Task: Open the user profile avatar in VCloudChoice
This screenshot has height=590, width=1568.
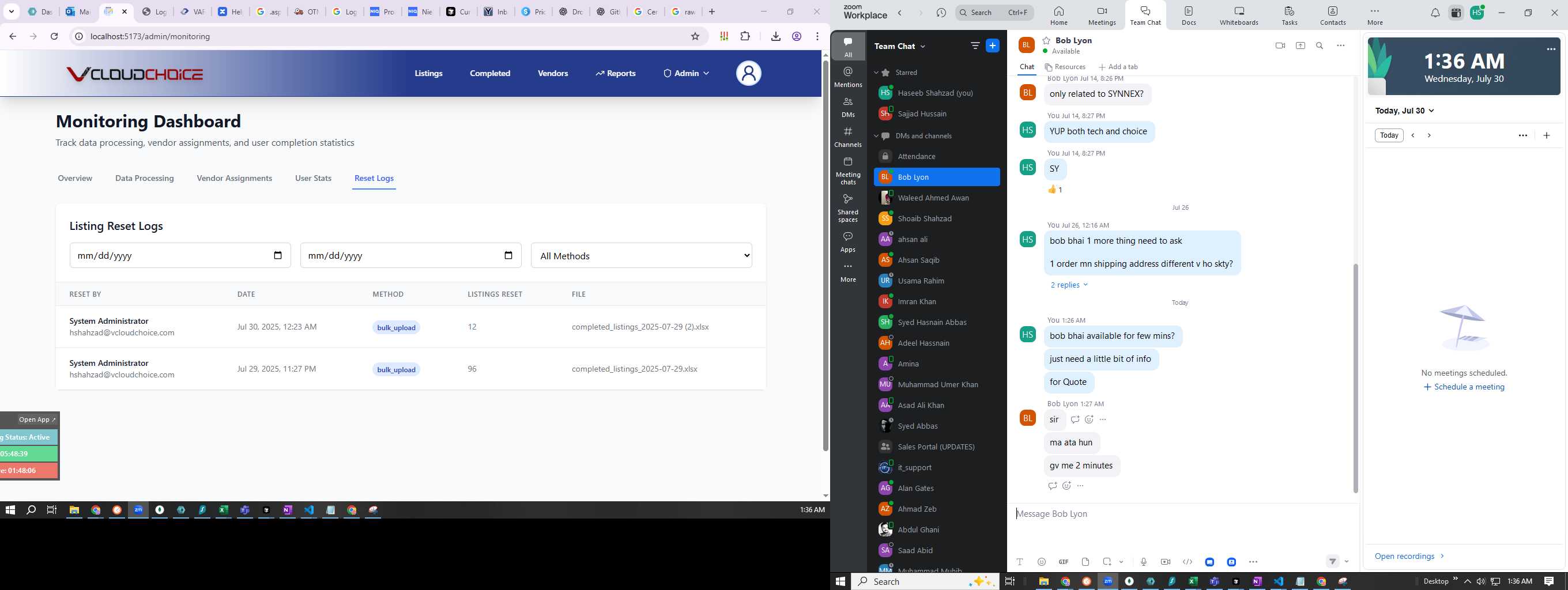Action: (749, 74)
